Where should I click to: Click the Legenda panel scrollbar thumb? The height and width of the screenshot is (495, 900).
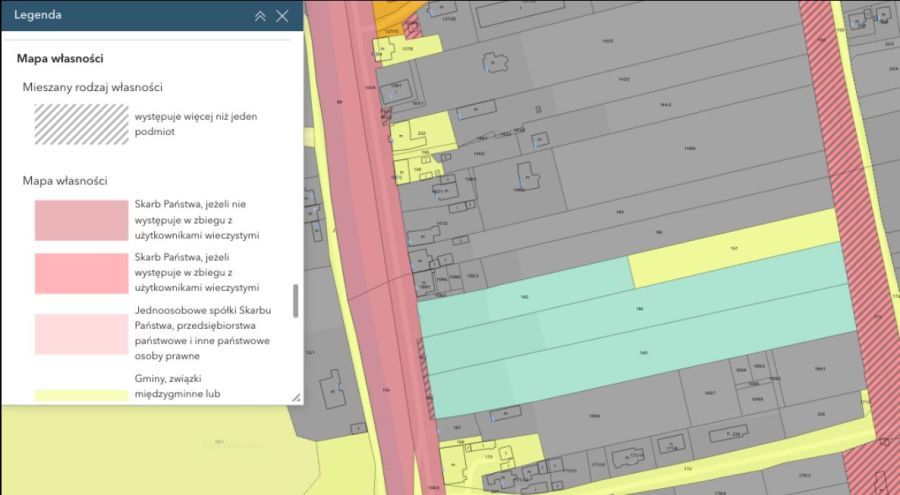coord(295,300)
